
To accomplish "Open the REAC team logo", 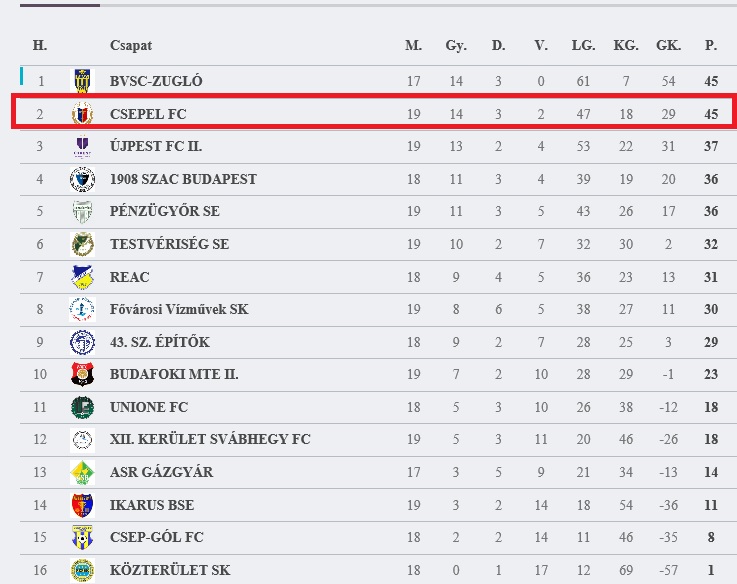I will [x=82, y=277].
